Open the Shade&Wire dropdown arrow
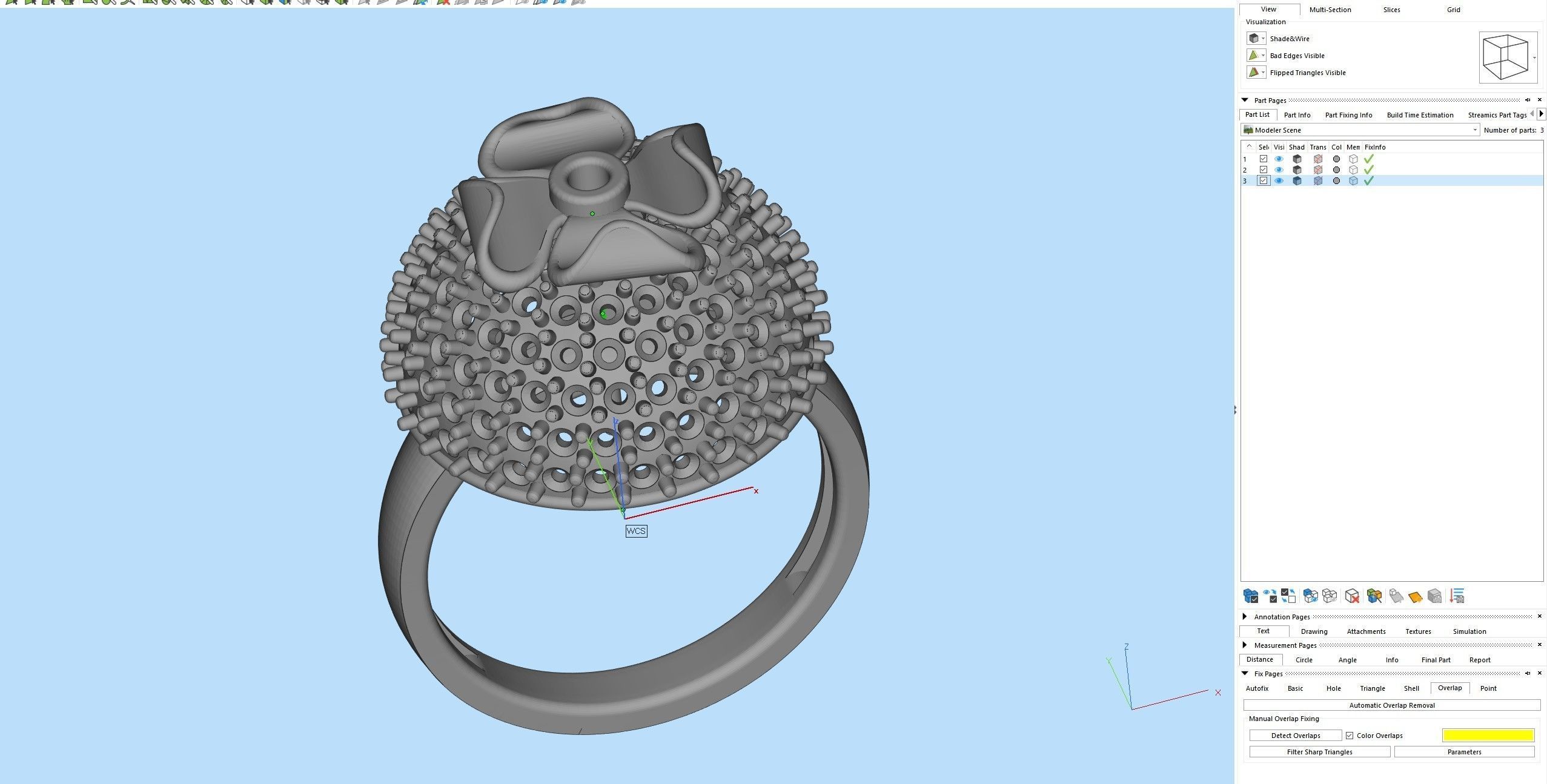The height and width of the screenshot is (784, 1547). point(1263,38)
